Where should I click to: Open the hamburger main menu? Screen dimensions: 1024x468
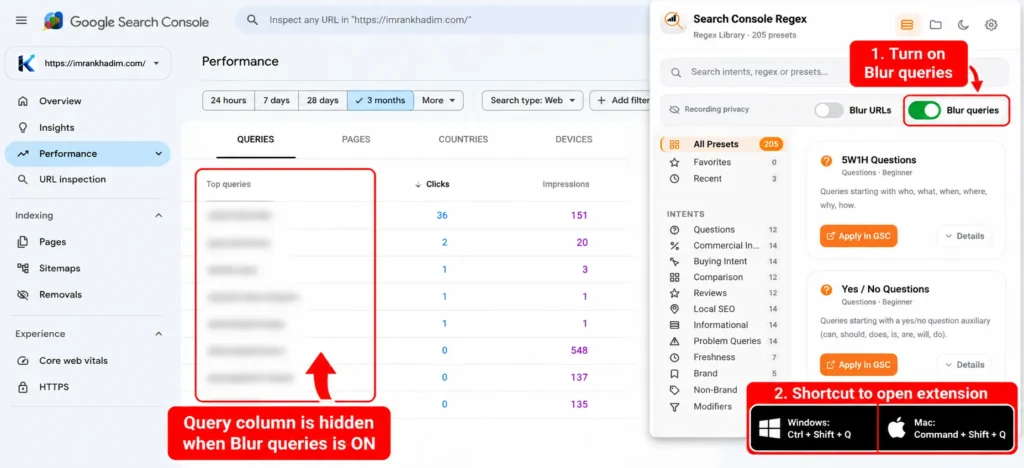pos(22,21)
